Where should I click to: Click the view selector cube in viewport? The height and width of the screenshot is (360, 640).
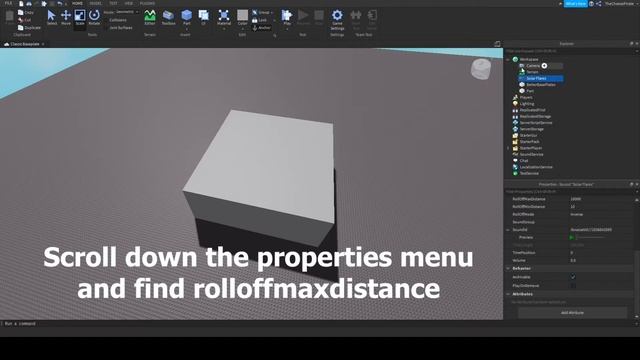[x=481, y=69]
